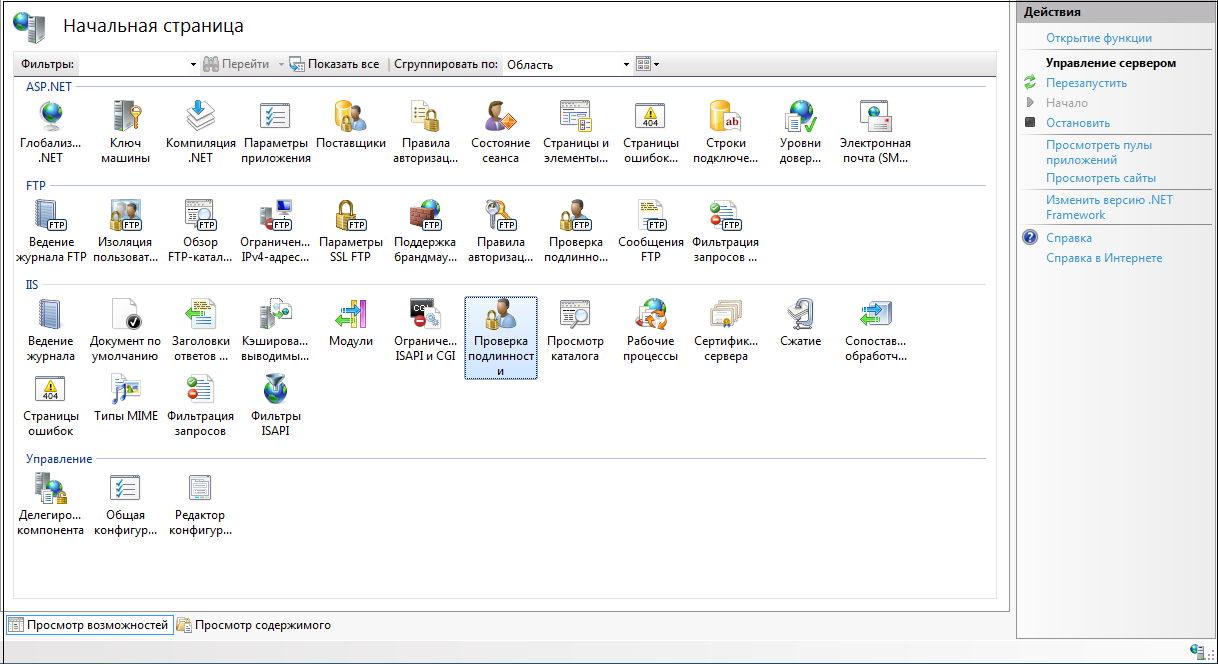Viewport: 1218px width, 664px height.
Task: Open the Справка help link
Action: (x=1069, y=238)
